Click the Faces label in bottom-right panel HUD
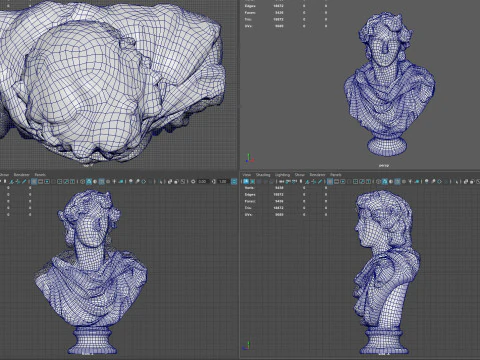Viewport: 480px width, 360px height. tap(250, 201)
